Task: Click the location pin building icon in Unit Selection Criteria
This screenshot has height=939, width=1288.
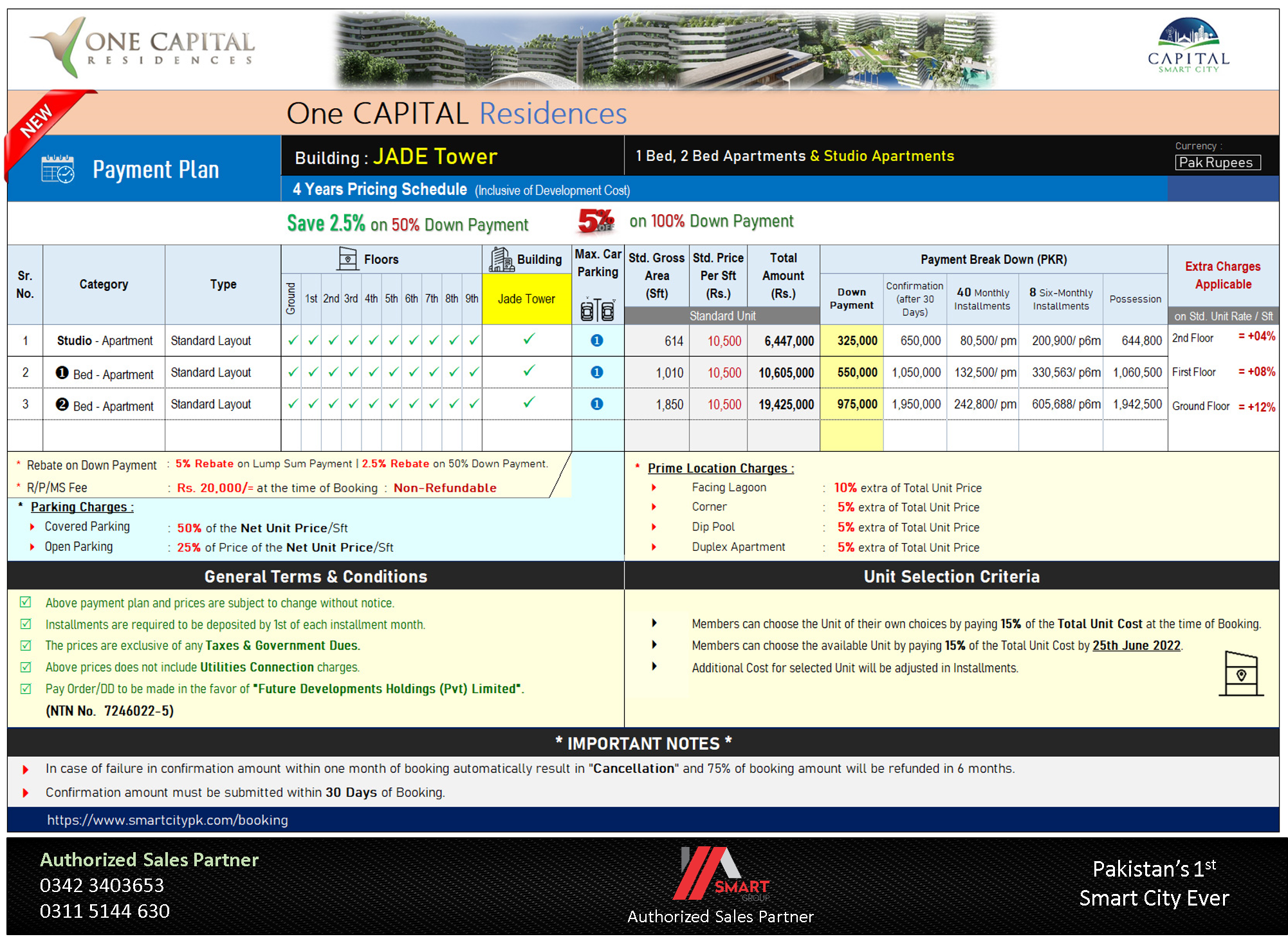Action: (1241, 673)
